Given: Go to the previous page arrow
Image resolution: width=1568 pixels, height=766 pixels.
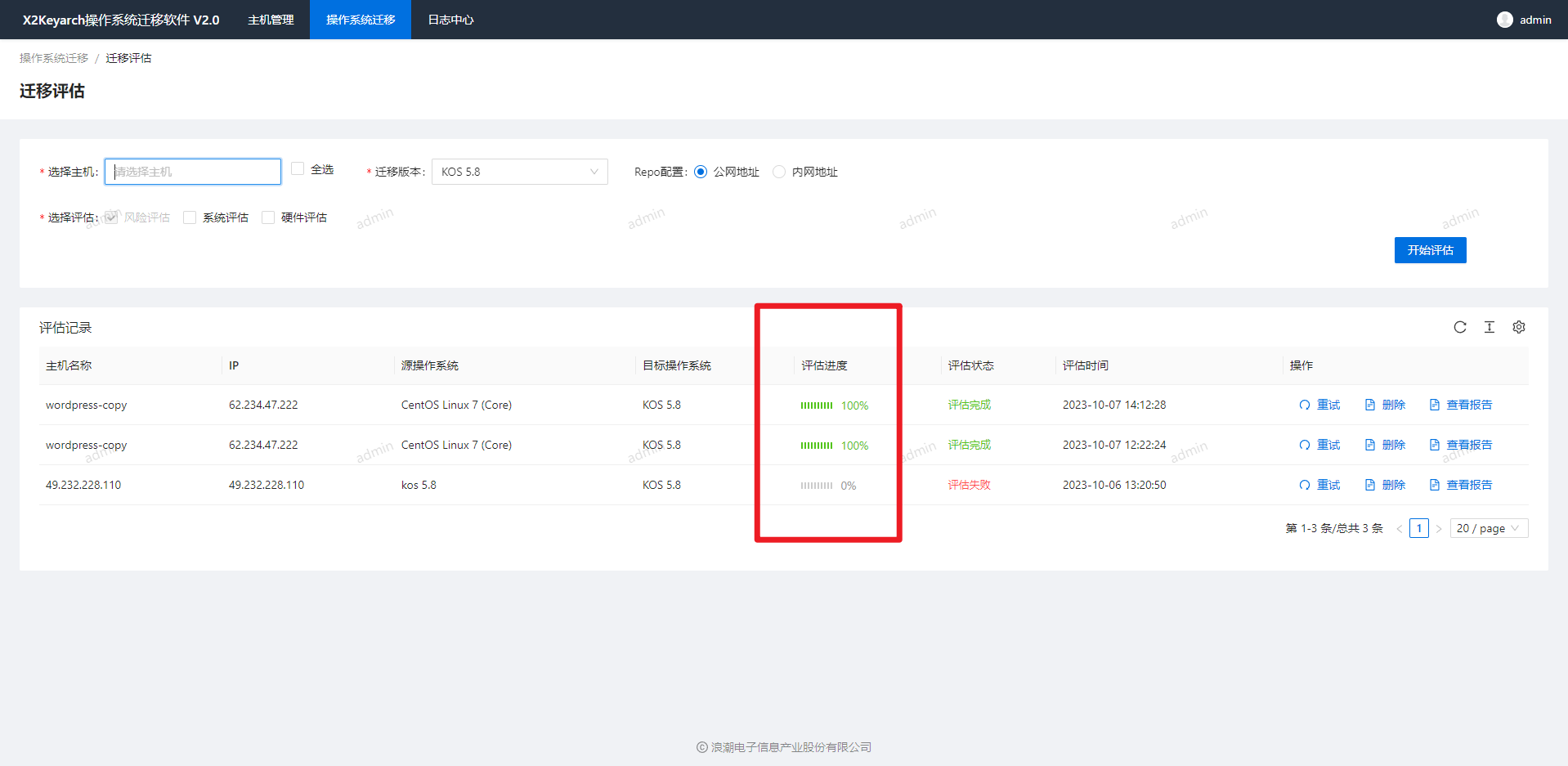Looking at the screenshot, I should pyautogui.click(x=1400, y=529).
